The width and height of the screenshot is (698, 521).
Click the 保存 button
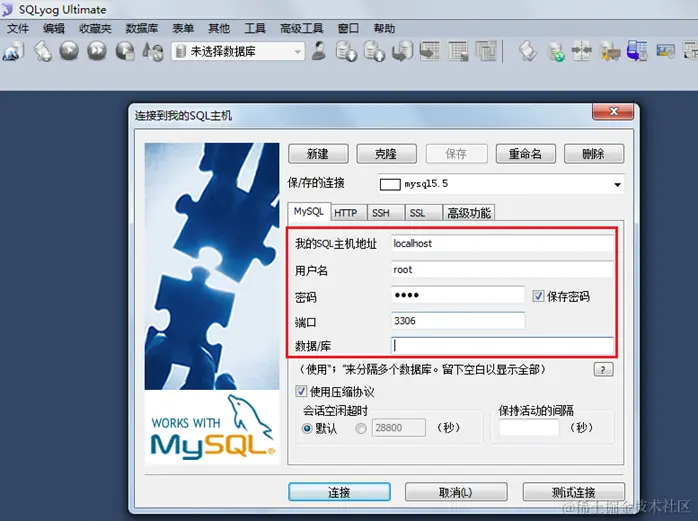click(x=456, y=154)
